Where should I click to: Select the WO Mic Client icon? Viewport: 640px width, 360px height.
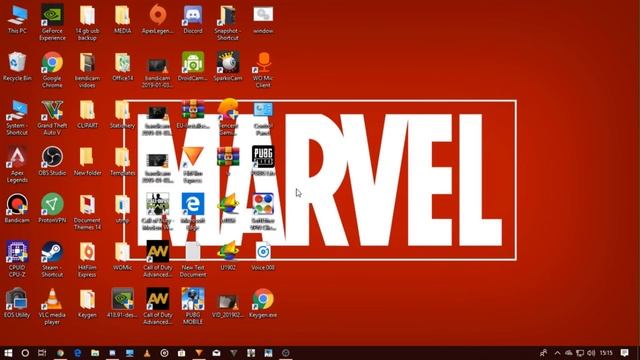tap(263, 70)
